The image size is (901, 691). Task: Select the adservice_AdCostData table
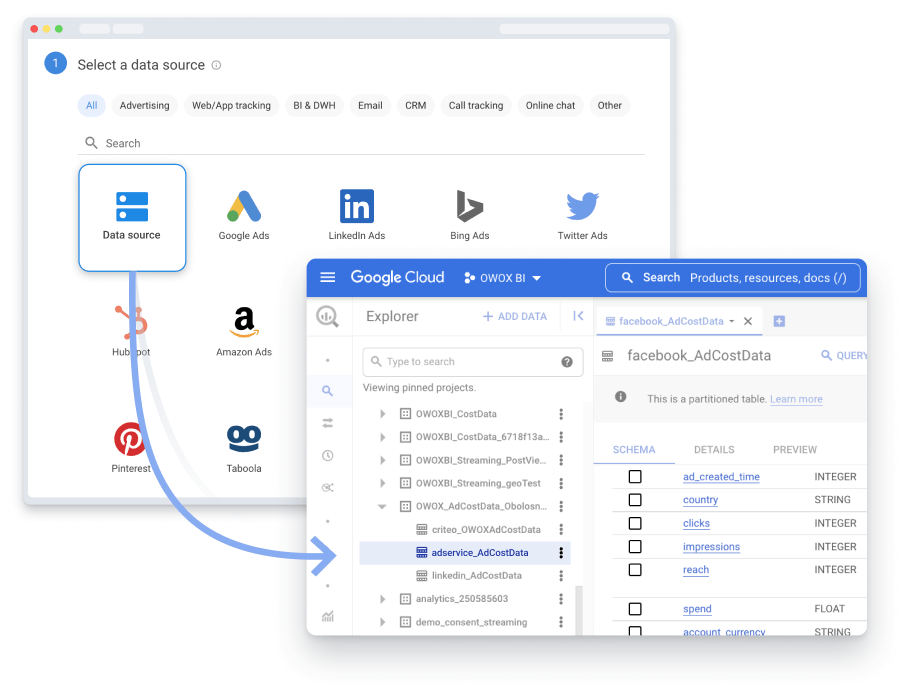[x=465, y=553]
